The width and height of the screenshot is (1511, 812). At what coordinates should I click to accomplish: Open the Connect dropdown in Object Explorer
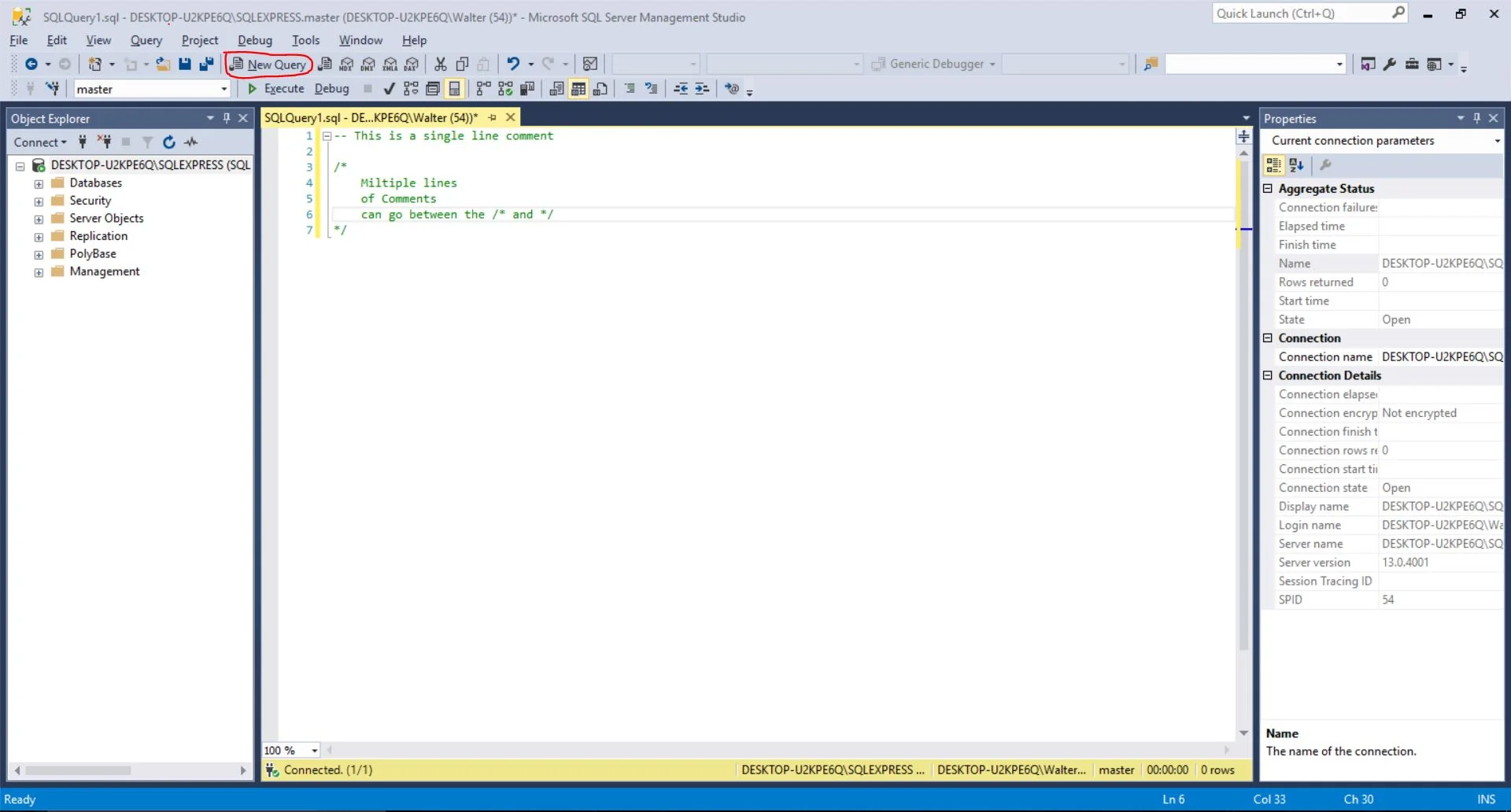[40, 142]
